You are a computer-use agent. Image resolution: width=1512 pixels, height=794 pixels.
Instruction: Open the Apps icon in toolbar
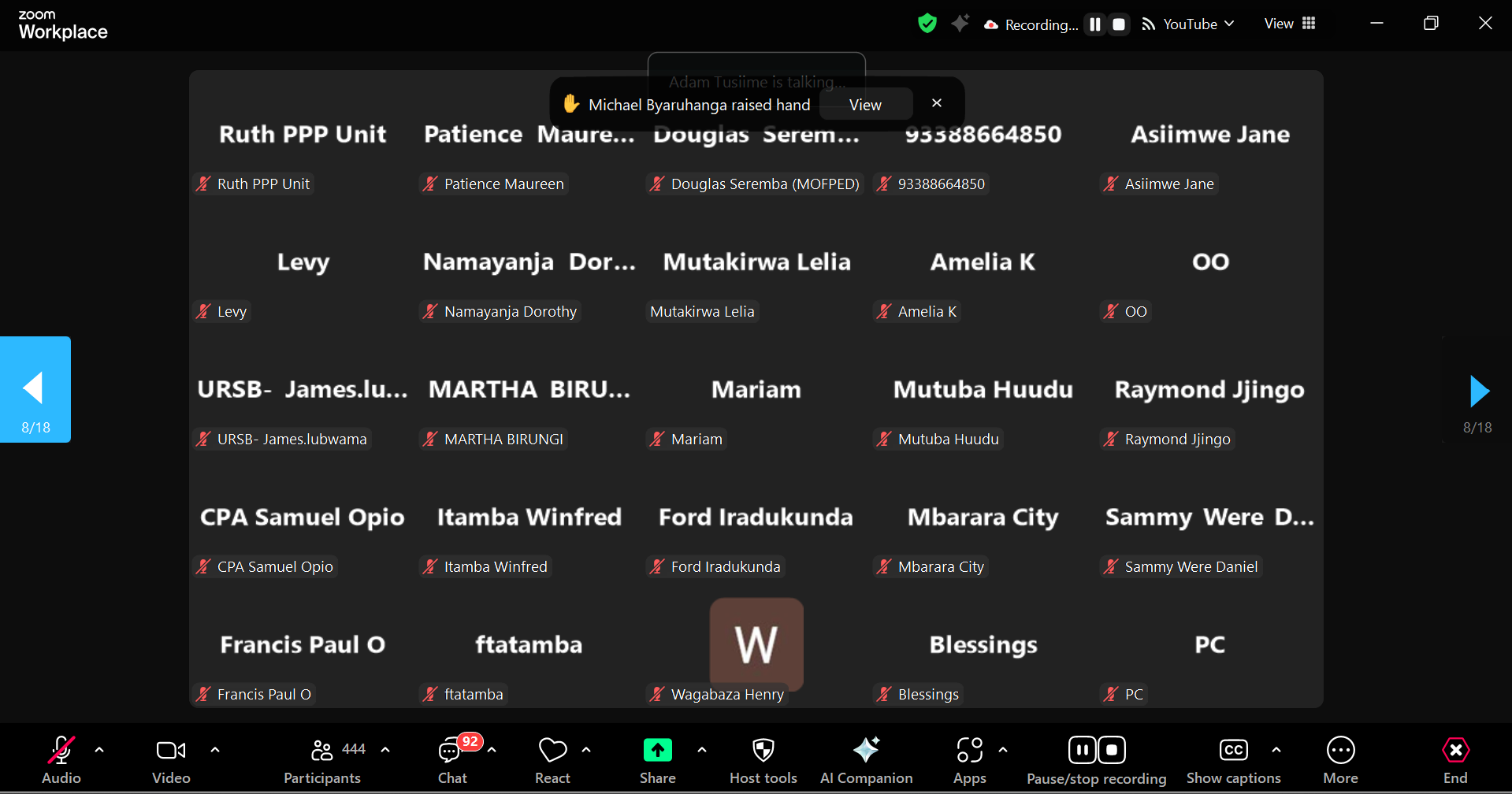point(969,751)
